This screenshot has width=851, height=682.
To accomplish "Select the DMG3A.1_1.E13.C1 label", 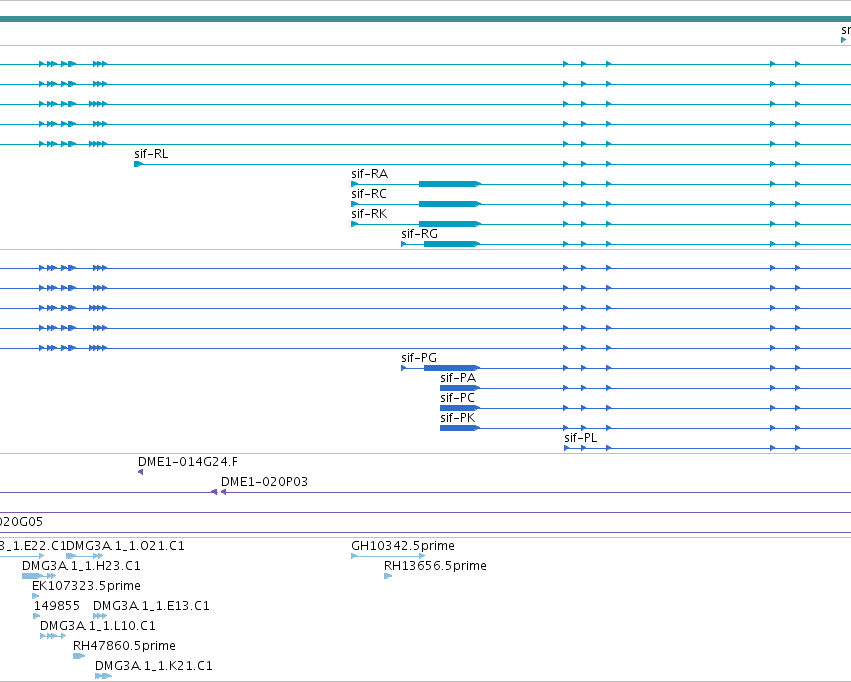I will tap(151, 606).
